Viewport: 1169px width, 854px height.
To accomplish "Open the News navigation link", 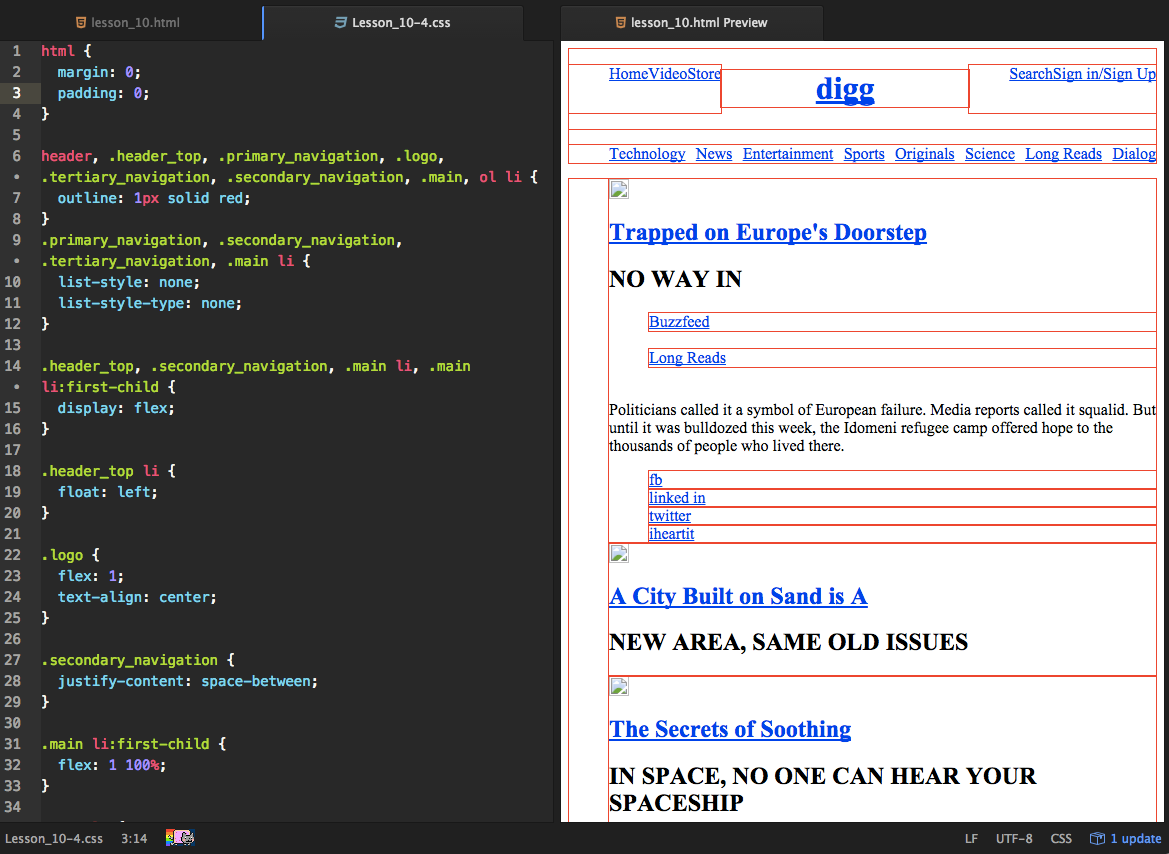I will (x=713, y=154).
